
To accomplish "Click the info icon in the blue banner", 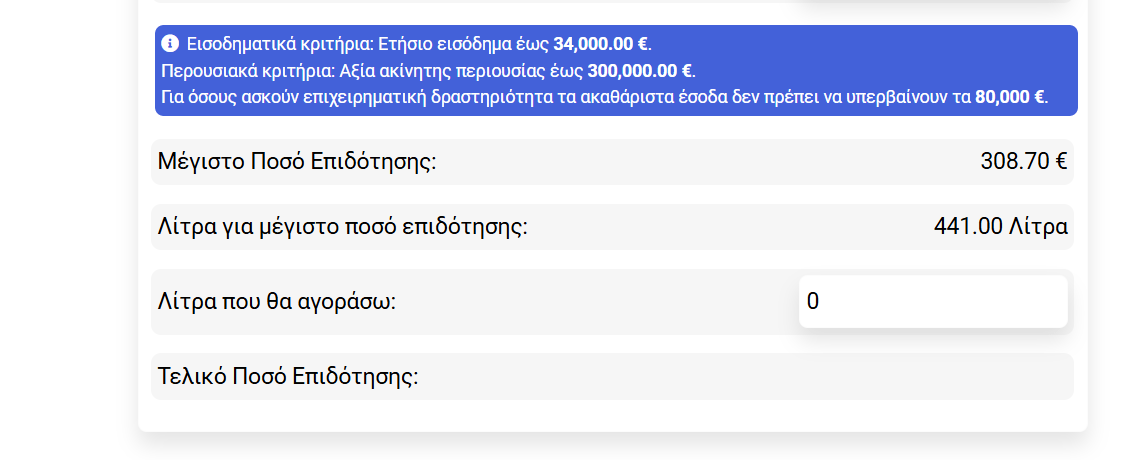I will tap(170, 44).
